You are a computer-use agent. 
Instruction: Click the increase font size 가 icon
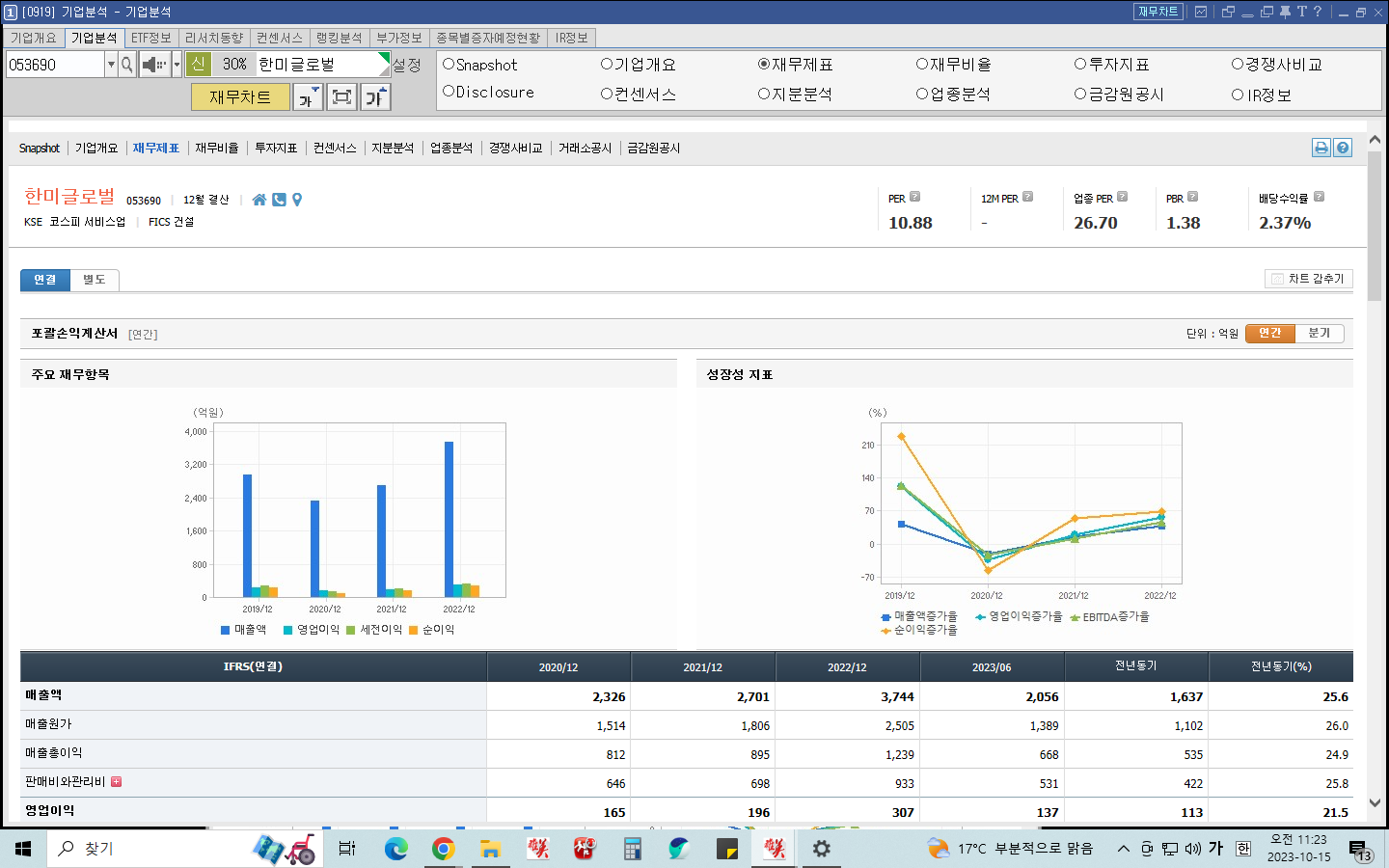[375, 97]
